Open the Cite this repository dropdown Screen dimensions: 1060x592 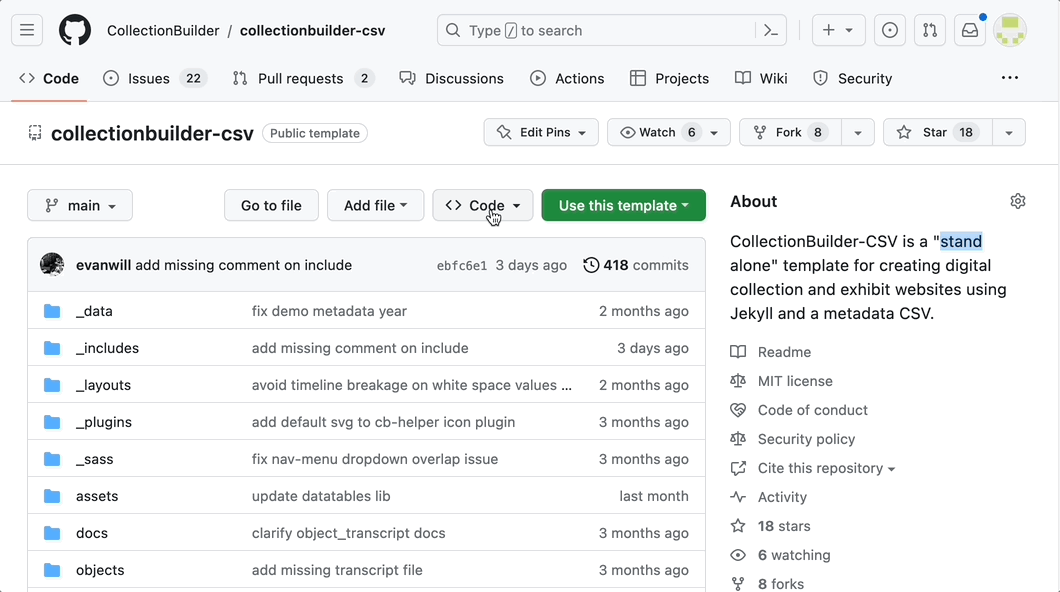tap(813, 468)
